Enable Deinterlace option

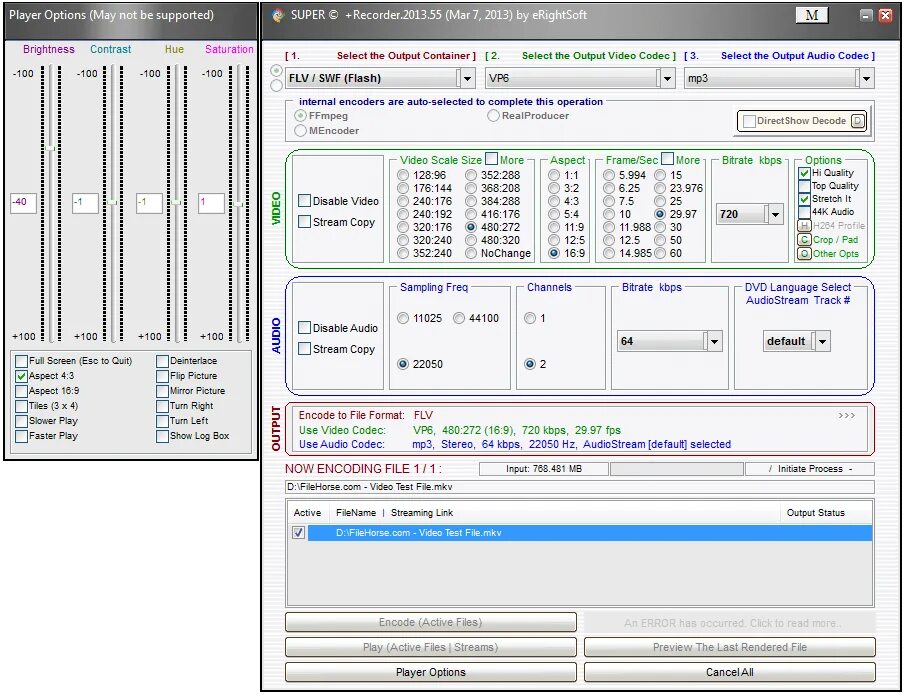162,361
